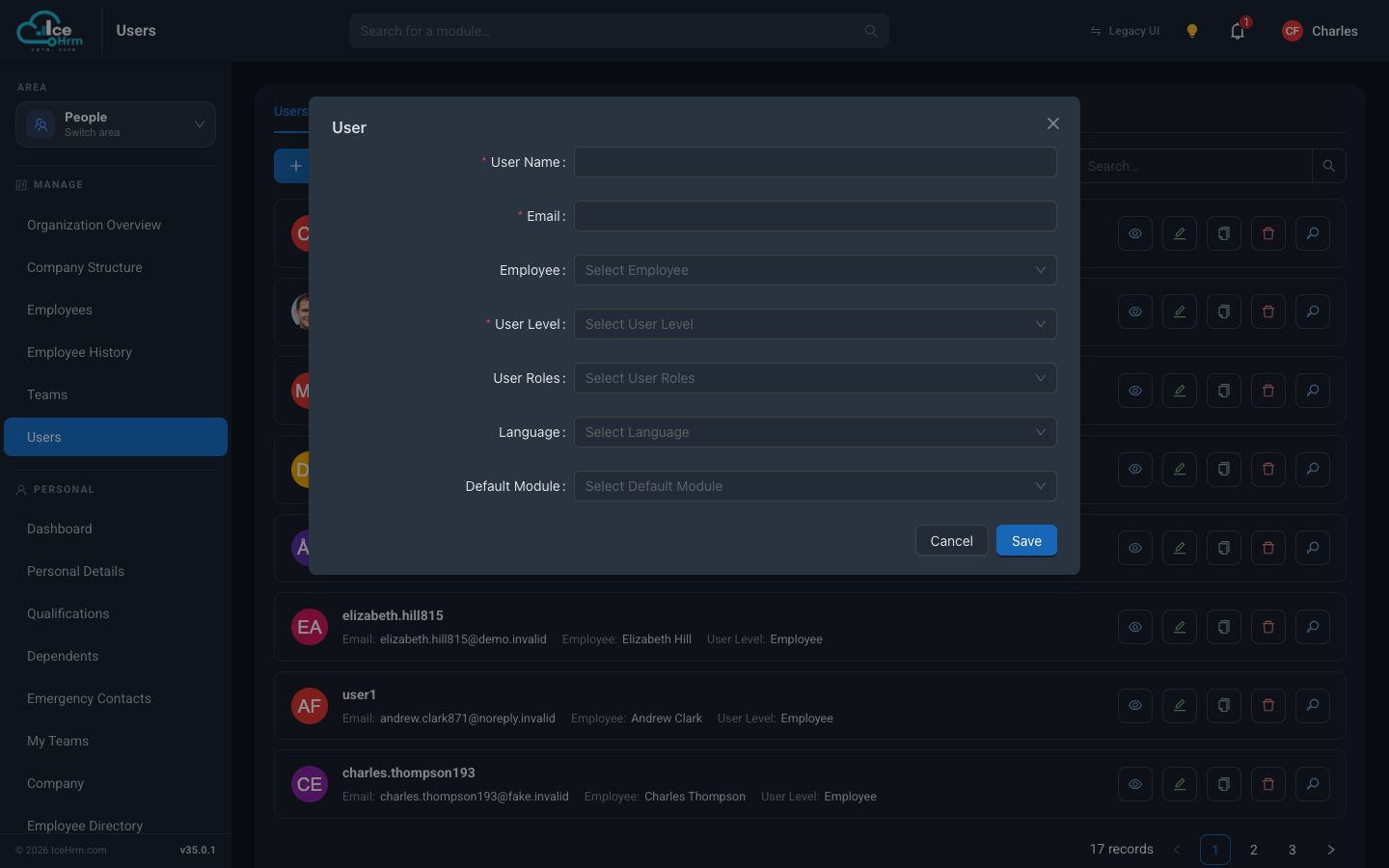Edit the charles.thompson193 user

pyautogui.click(x=1180, y=784)
